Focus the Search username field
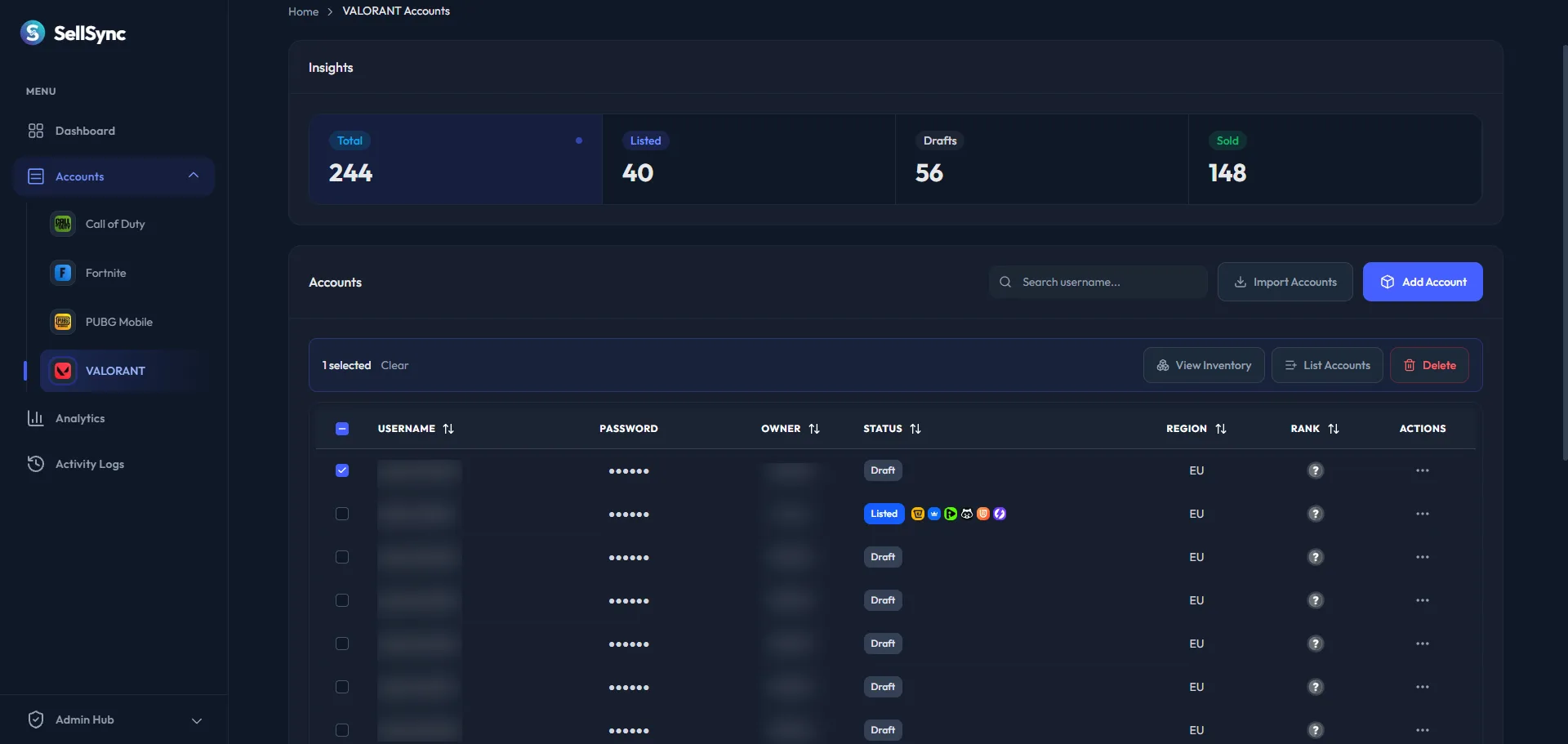Viewport: 1568px width, 744px height. point(1098,282)
